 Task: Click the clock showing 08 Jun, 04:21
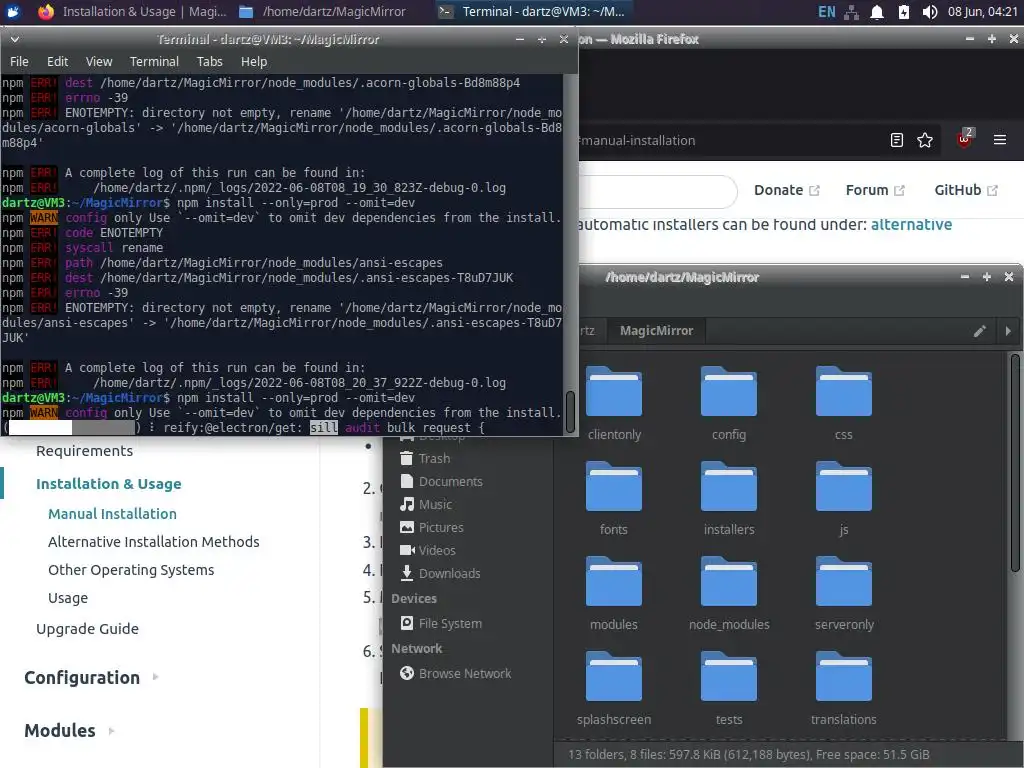point(982,12)
